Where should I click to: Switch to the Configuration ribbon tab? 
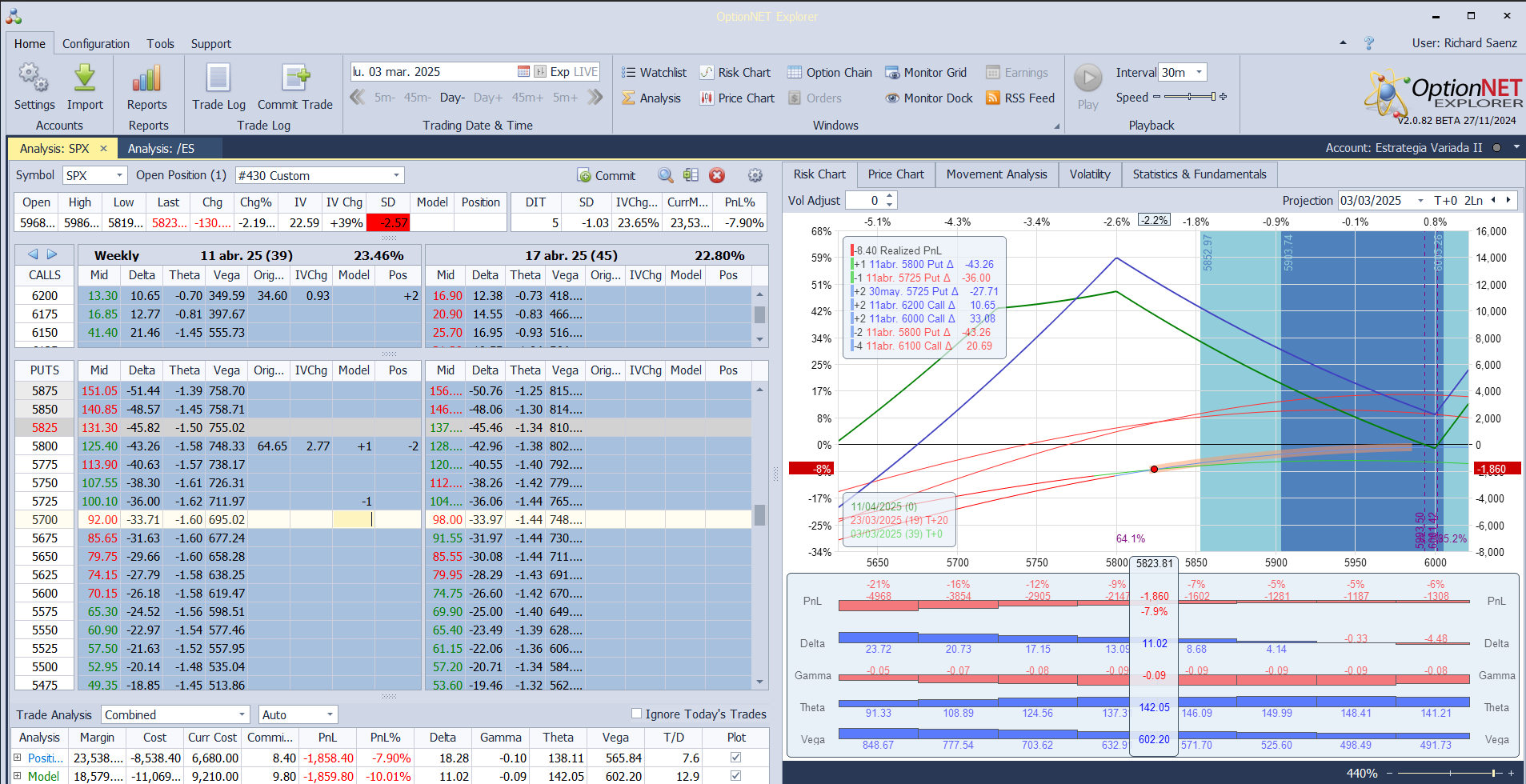[96, 44]
